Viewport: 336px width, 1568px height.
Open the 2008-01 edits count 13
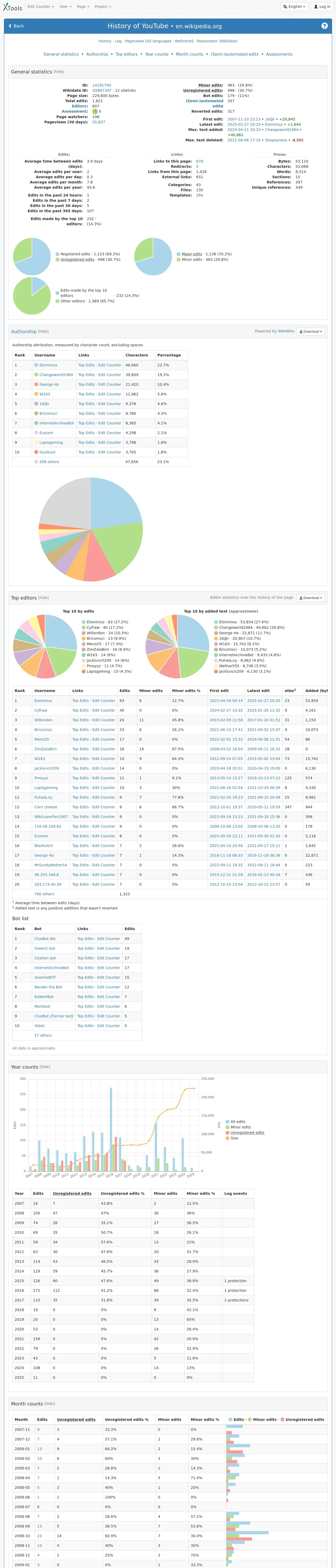pyautogui.click(x=40, y=1449)
